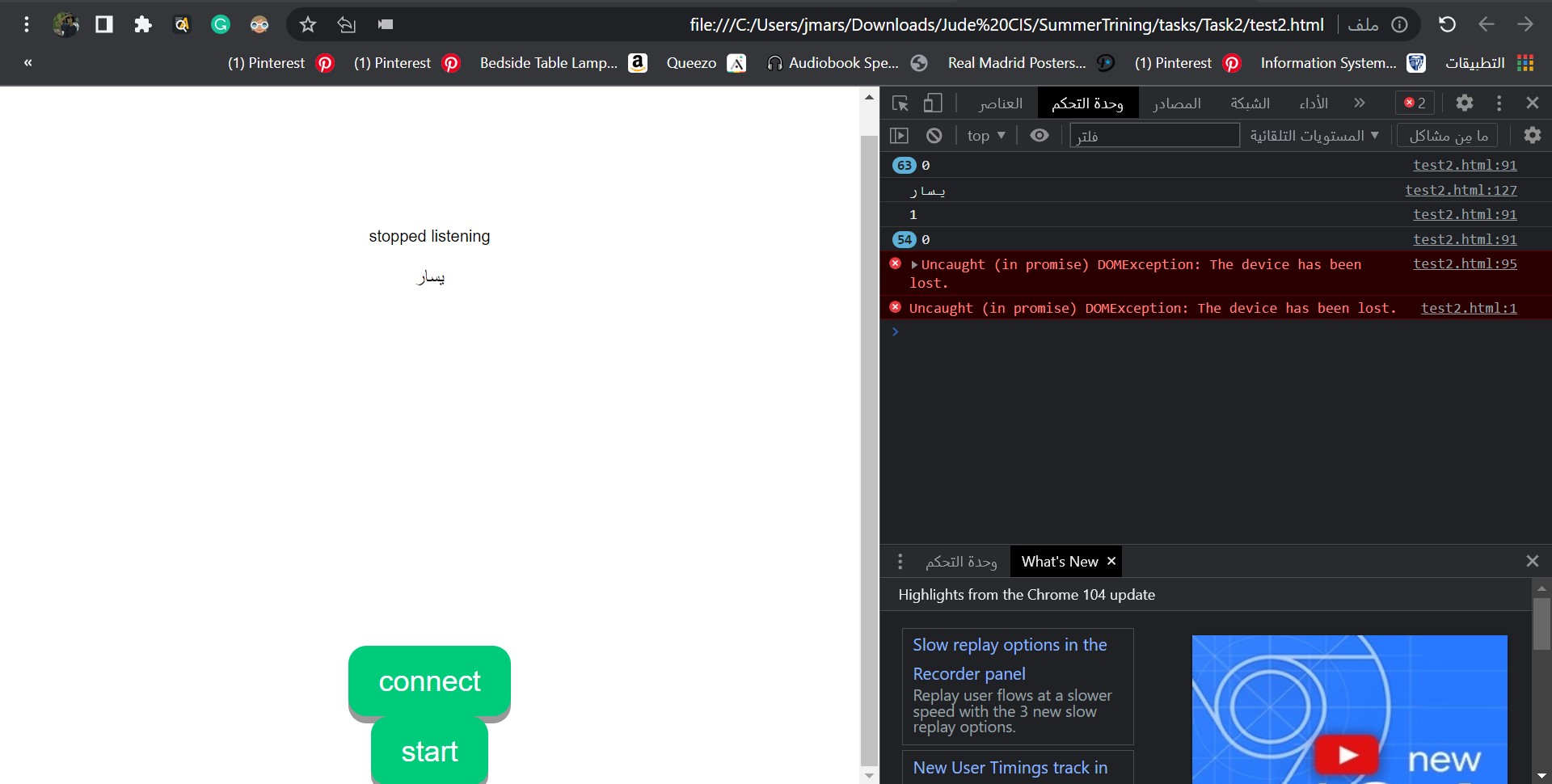Click the فلتر filter input field

click(x=1154, y=135)
